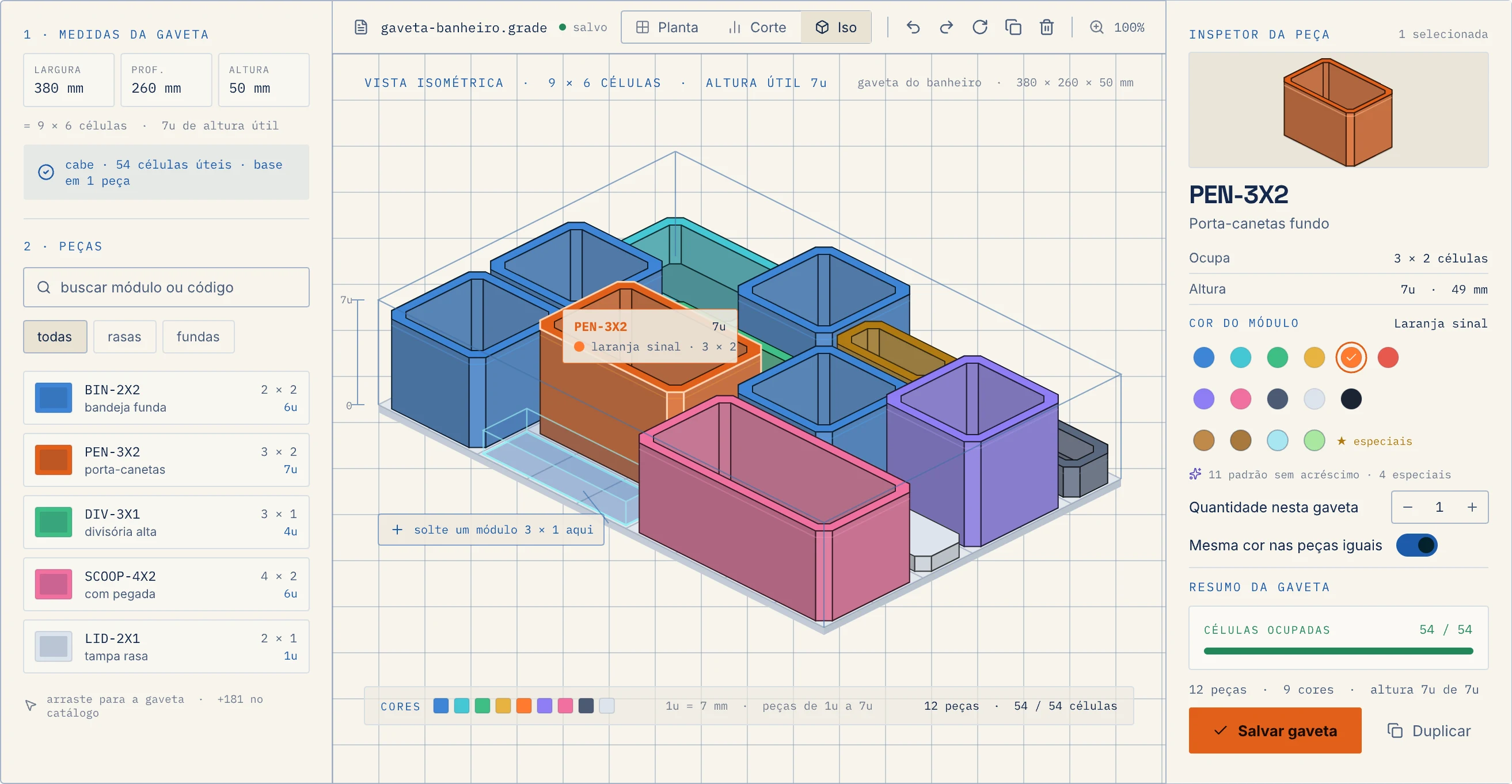The image size is (1512, 784).
Task: Click the gaveta-banheiro.grade file name
Action: (x=464, y=28)
